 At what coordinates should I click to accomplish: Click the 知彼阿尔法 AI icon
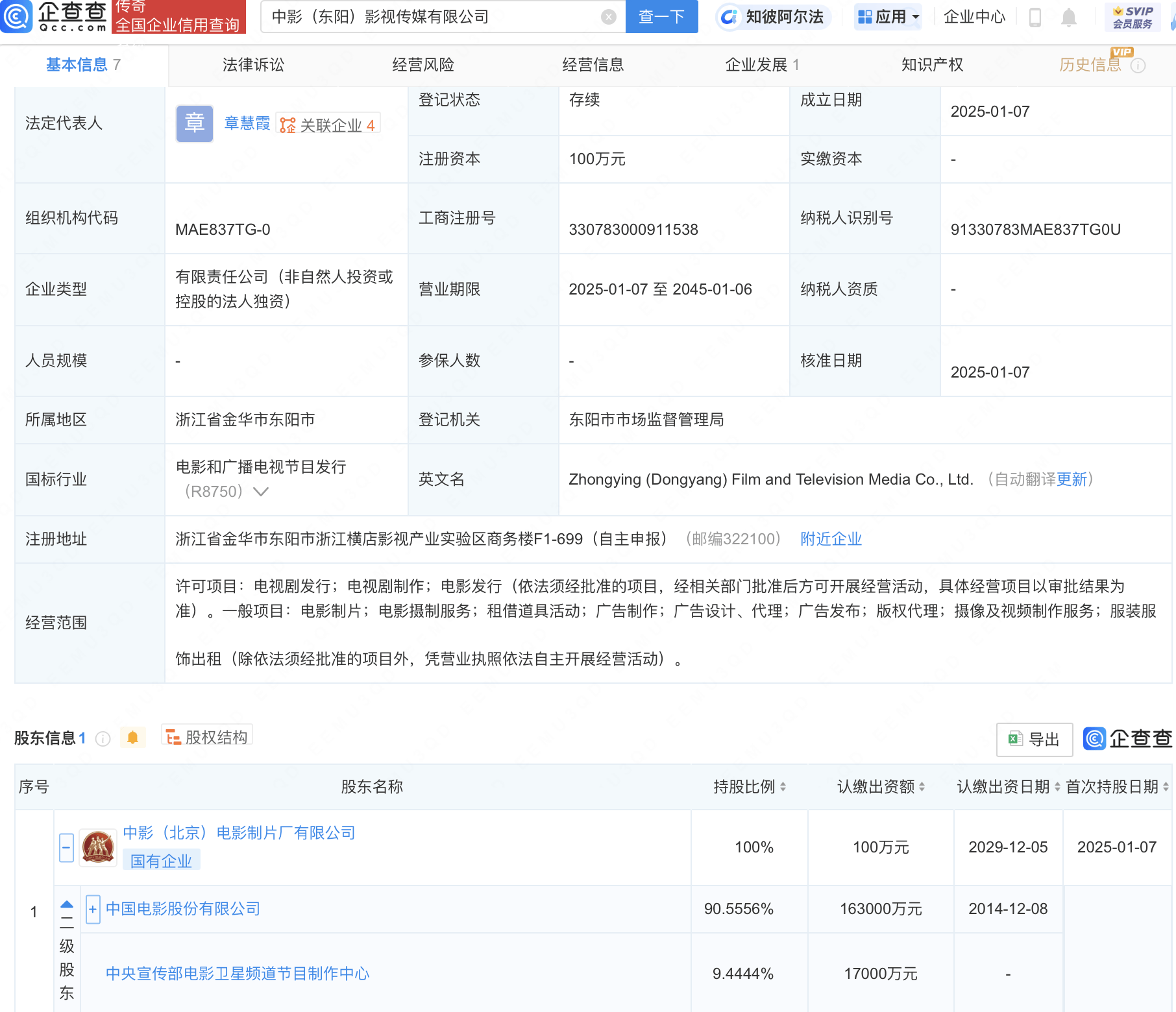pyautogui.click(x=729, y=17)
